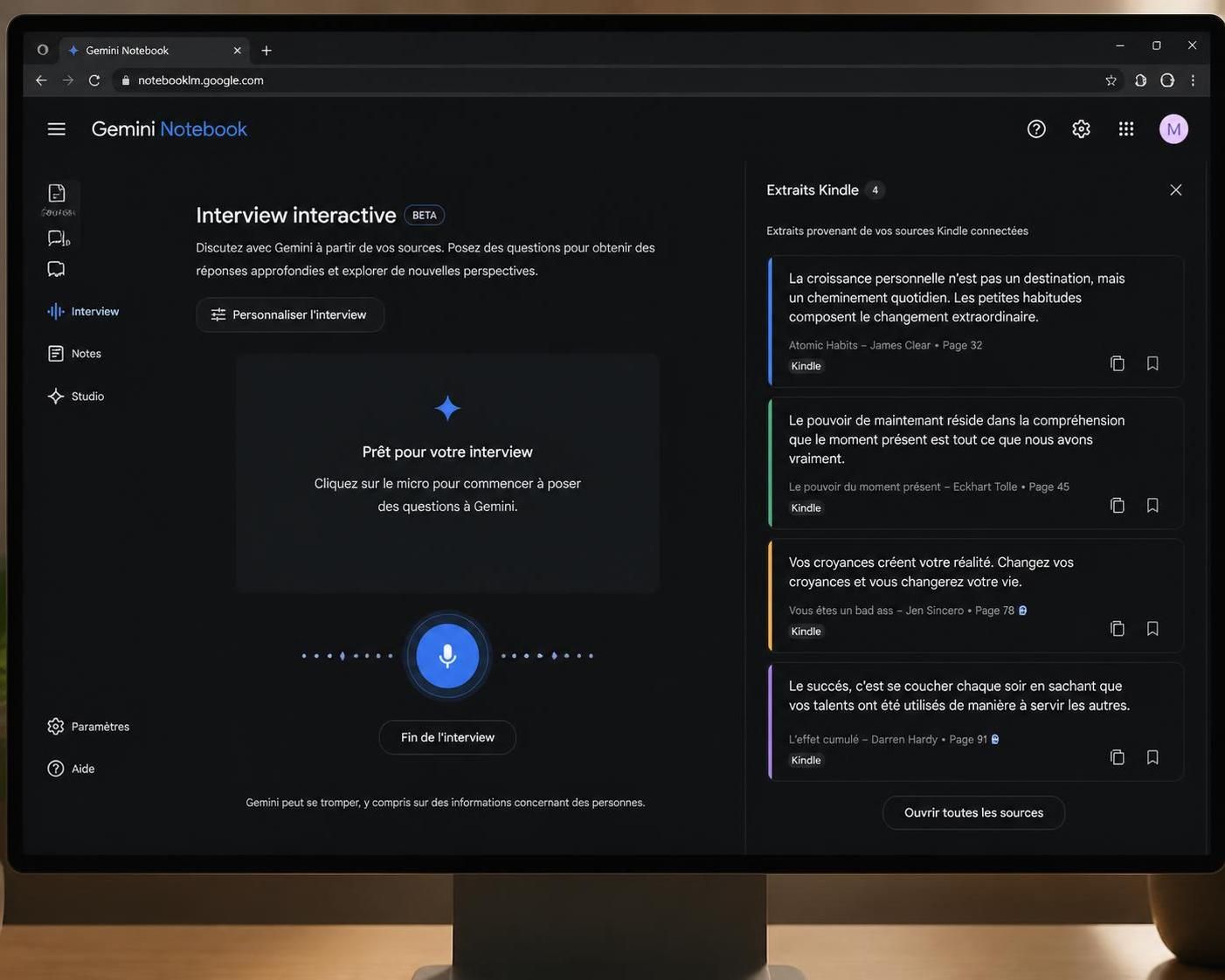This screenshot has height=980, width=1225.
Task: Copy the Jen Sincero extract
Action: click(1117, 629)
